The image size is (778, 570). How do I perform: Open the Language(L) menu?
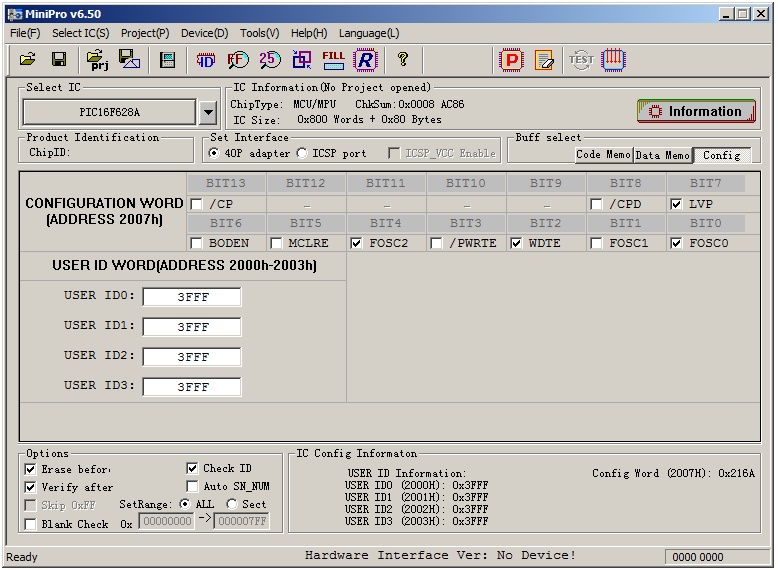click(369, 33)
